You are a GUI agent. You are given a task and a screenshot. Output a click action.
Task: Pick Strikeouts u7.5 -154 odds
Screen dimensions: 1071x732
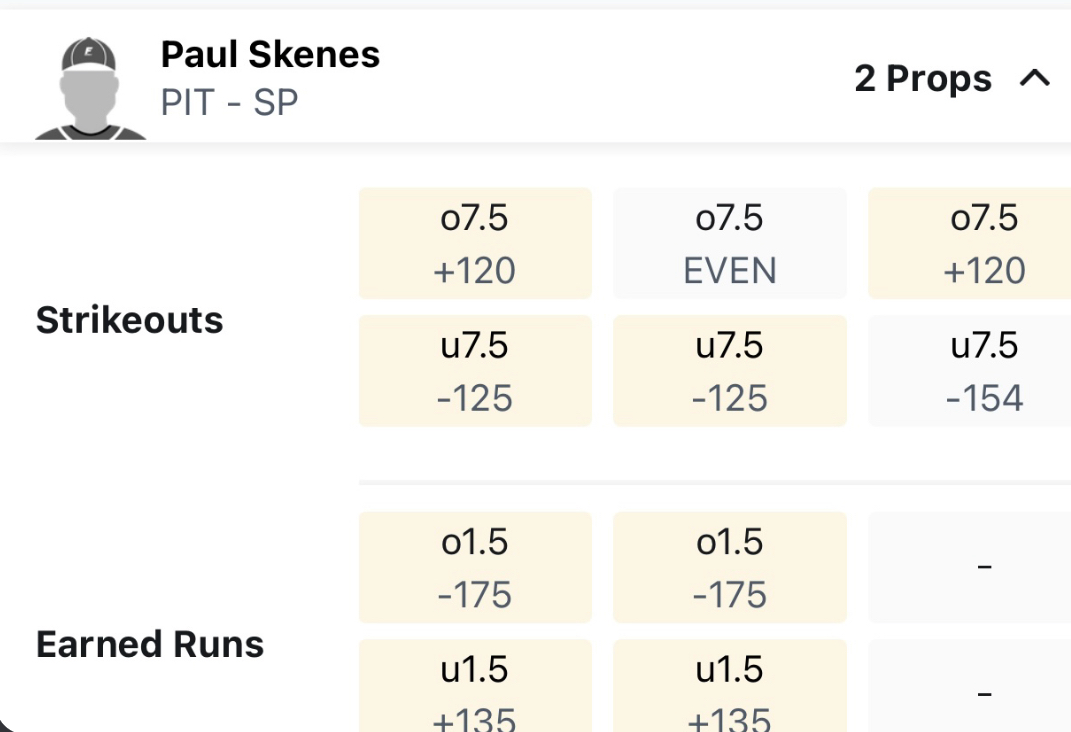969,371
